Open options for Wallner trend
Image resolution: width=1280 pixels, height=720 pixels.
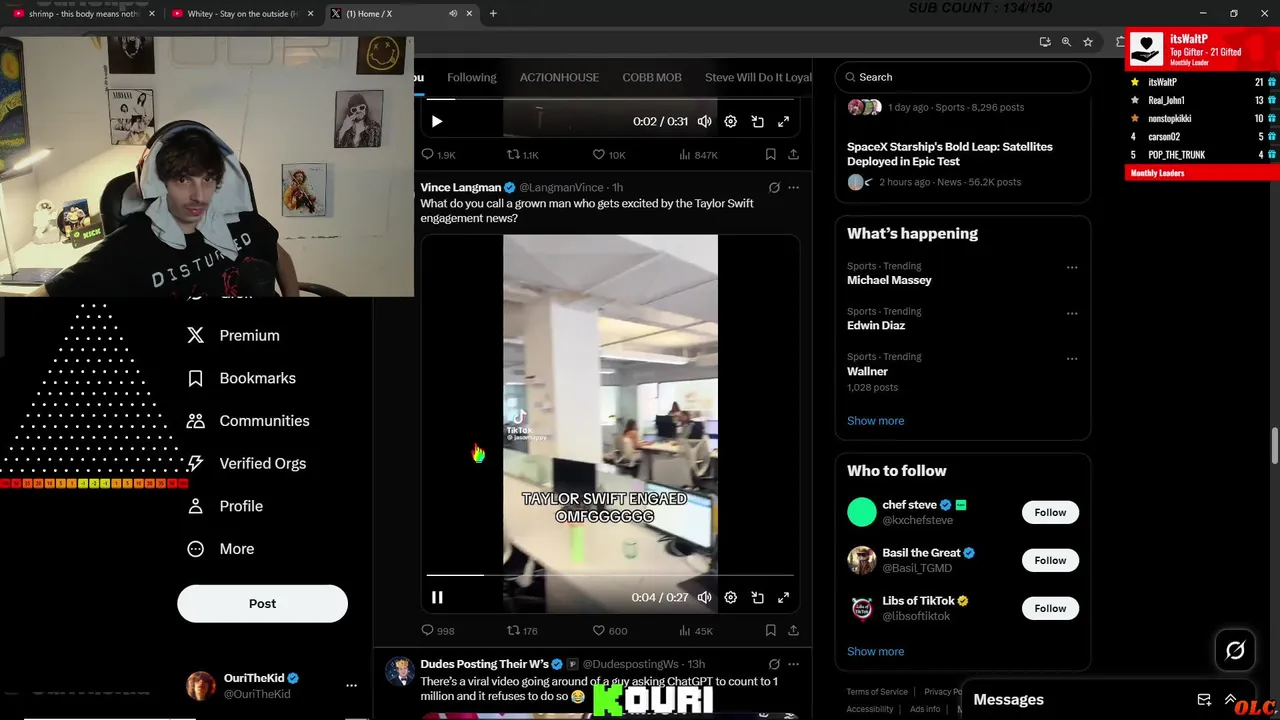point(1072,359)
